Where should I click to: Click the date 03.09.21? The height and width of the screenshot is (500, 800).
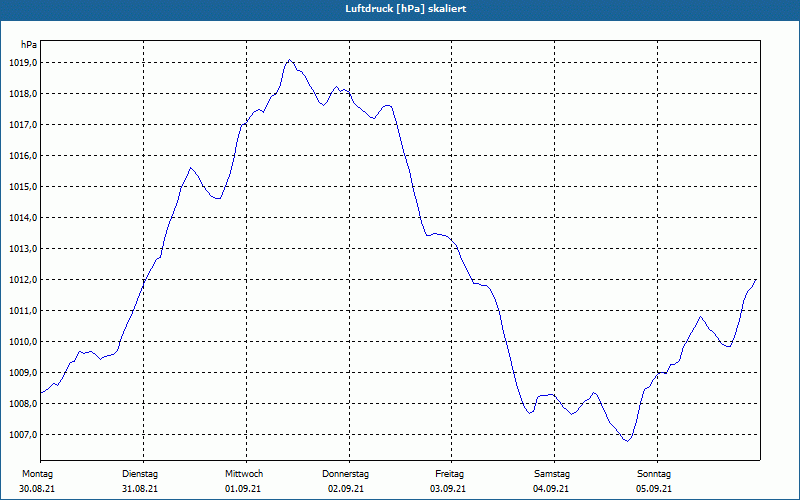(x=448, y=489)
